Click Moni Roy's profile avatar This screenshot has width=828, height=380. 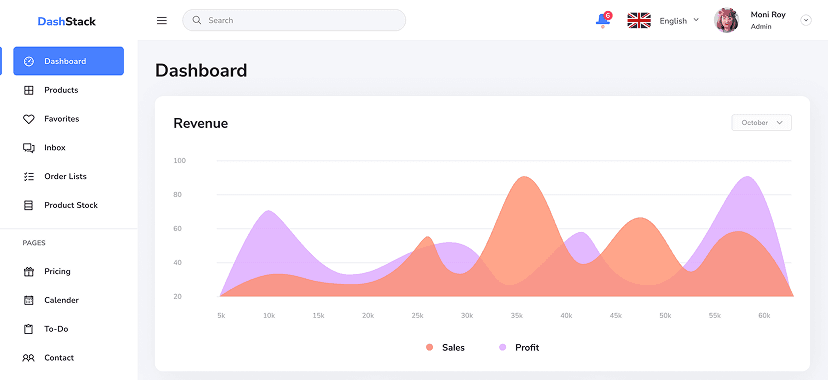(x=727, y=21)
